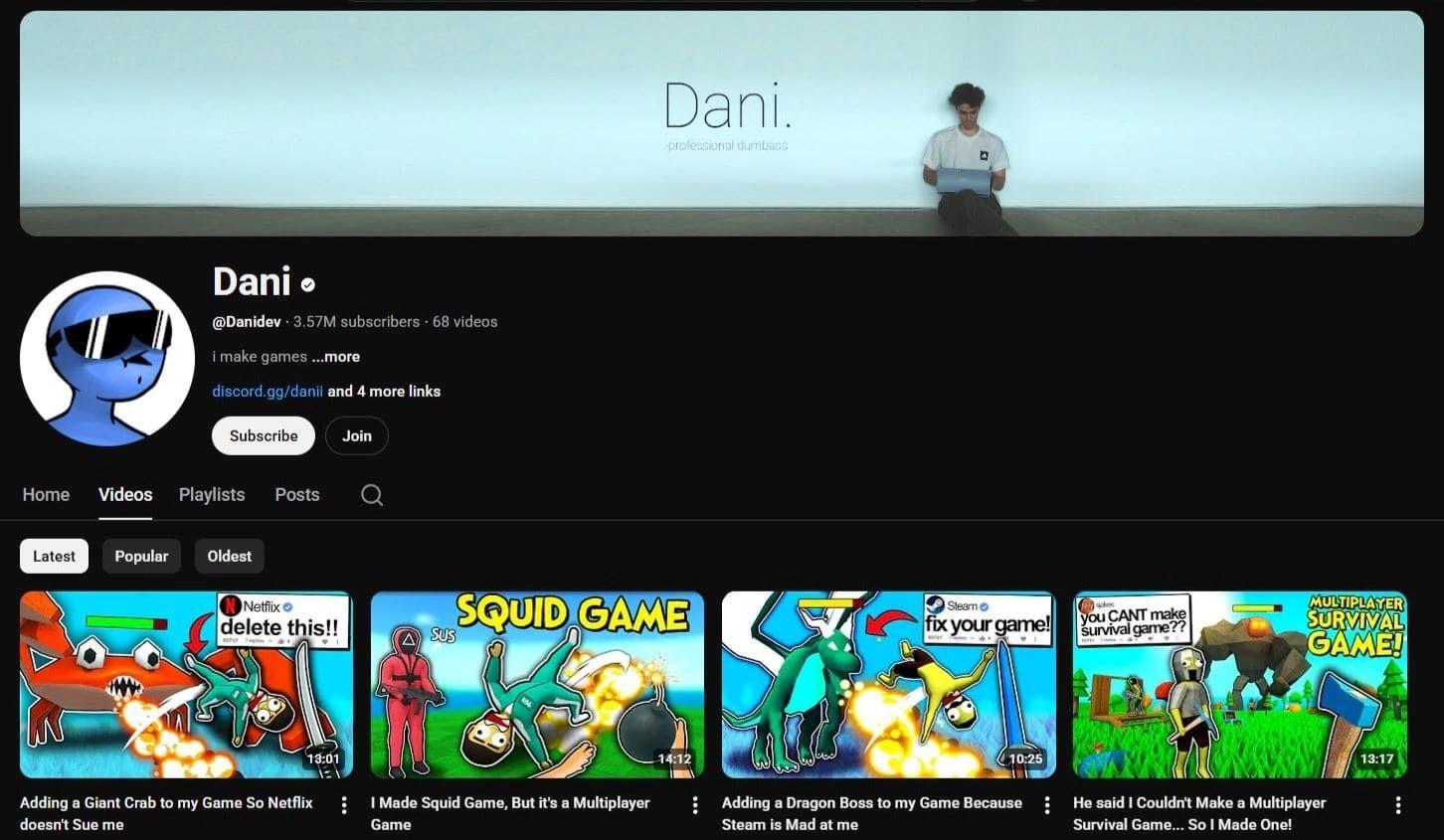Open more options for Dragon Boss video

pyautogui.click(x=1046, y=805)
